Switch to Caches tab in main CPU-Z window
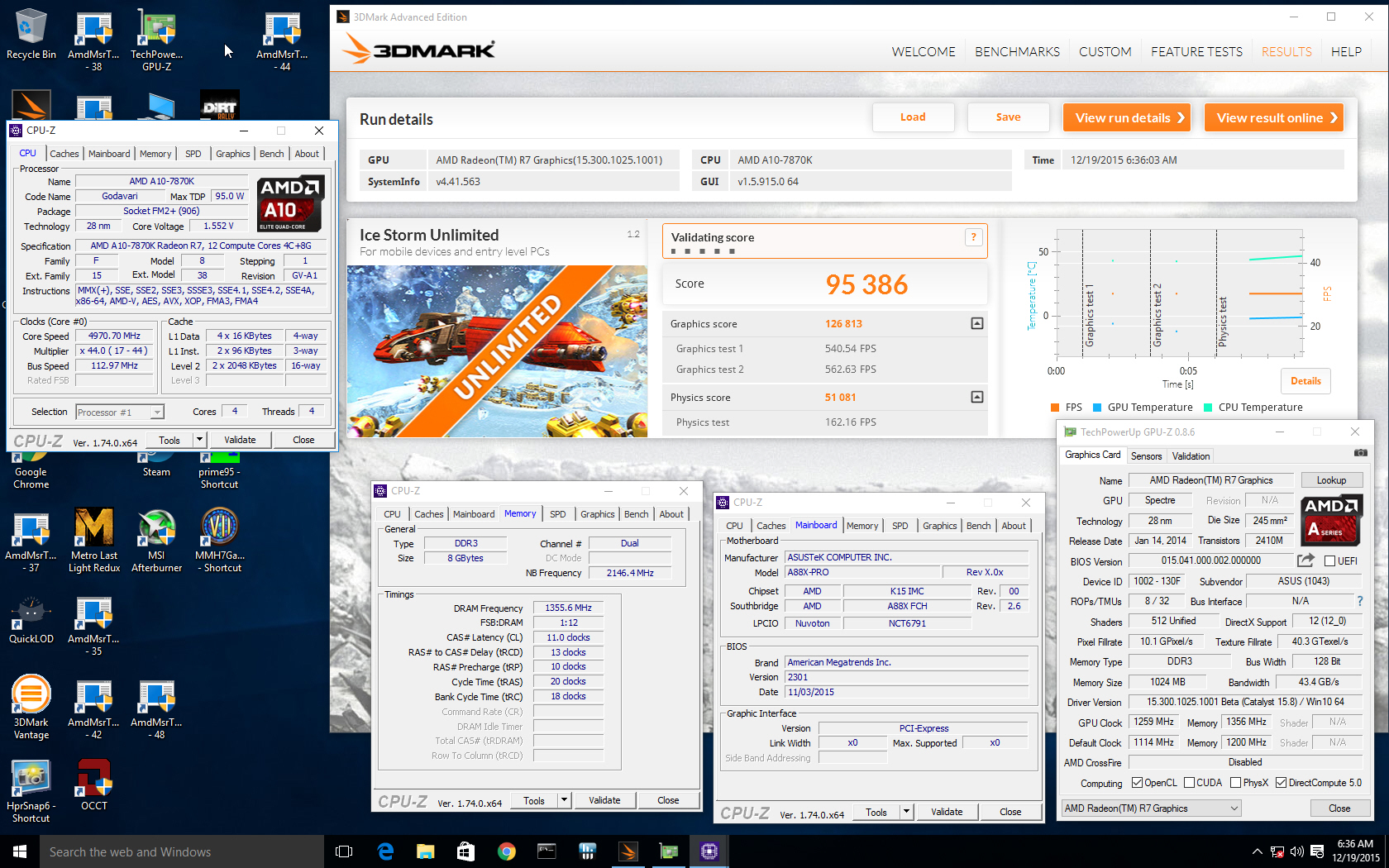Image resolution: width=1389 pixels, height=868 pixels. (x=64, y=154)
